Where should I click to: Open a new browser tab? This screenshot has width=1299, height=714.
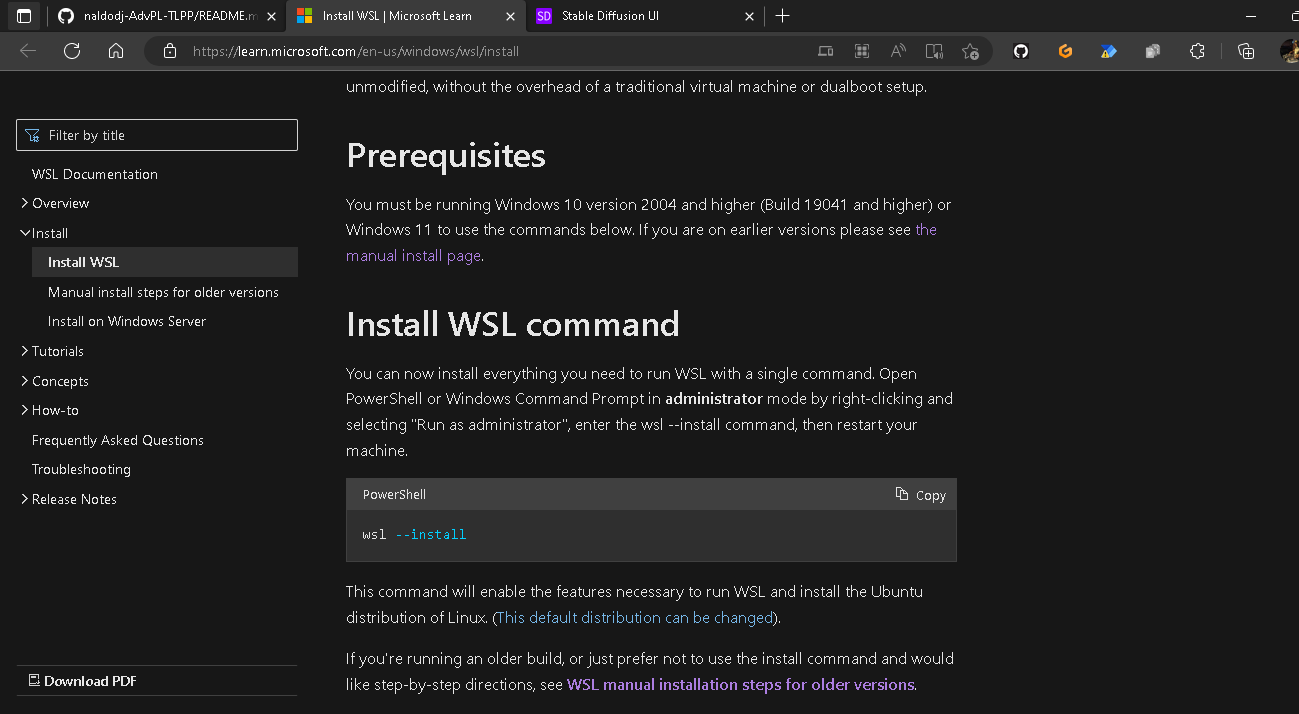click(x=783, y=16)
